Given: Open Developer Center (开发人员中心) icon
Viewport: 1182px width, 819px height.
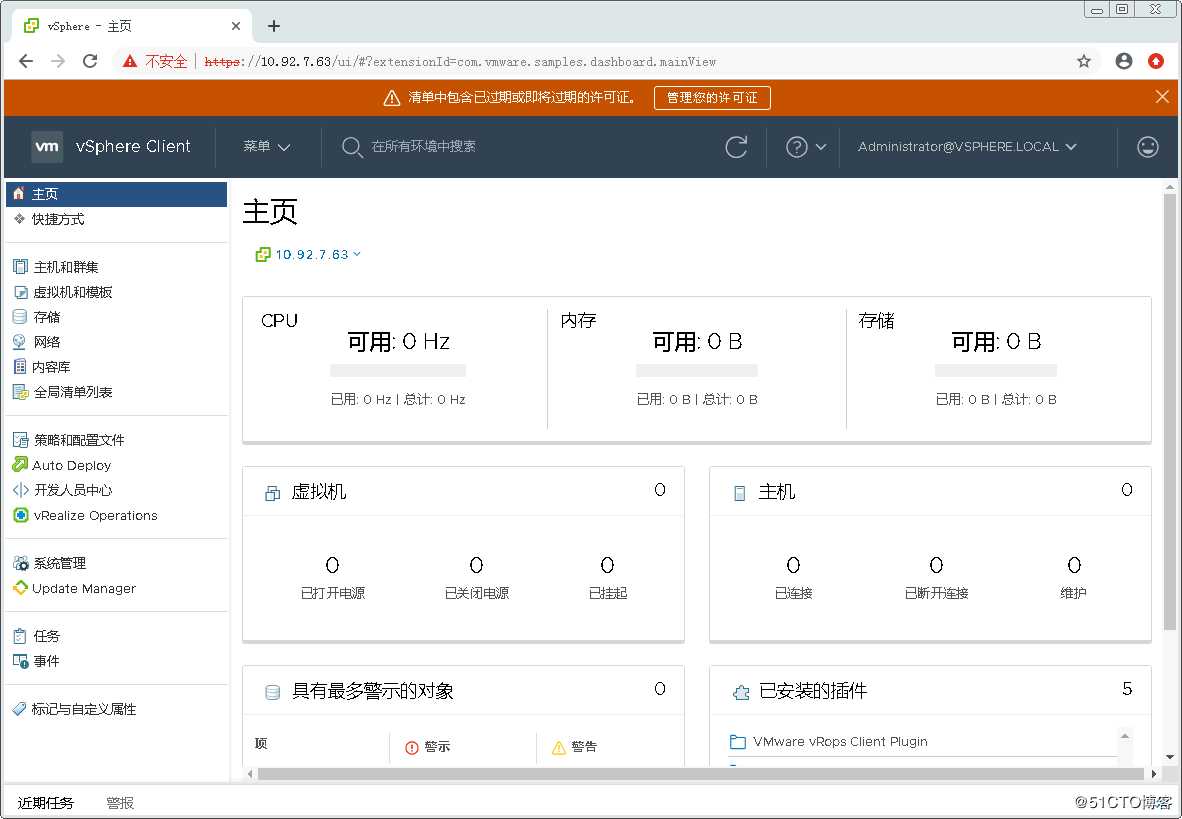Looking at the screenshot, I should (20, 490).
